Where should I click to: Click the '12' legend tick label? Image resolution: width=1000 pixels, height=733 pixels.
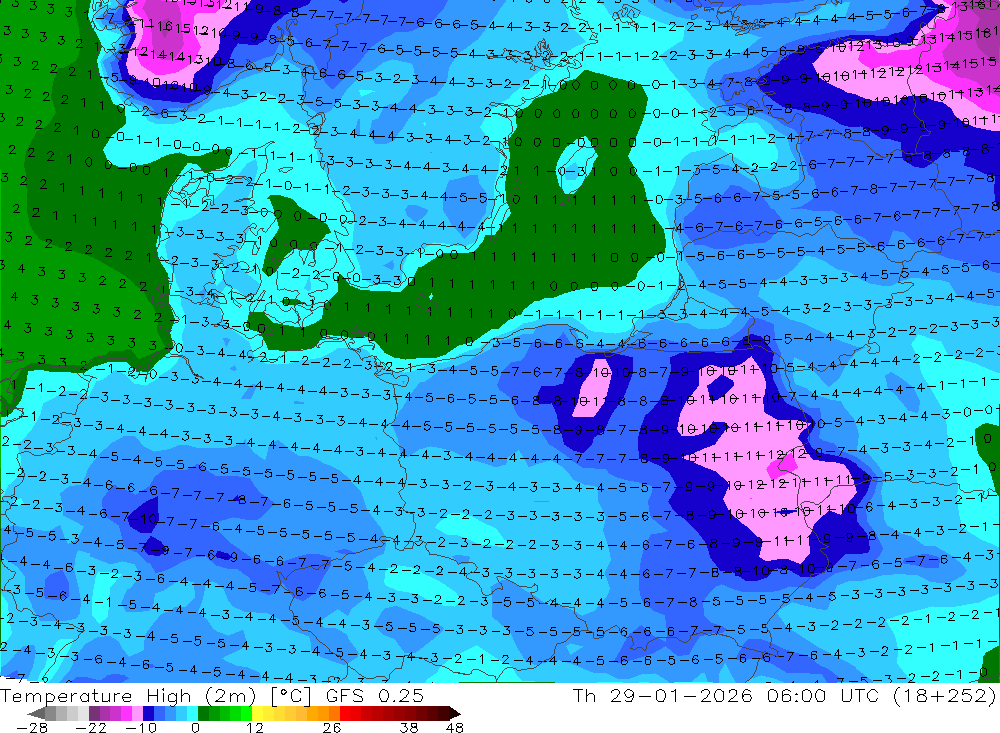pos(254,727)
